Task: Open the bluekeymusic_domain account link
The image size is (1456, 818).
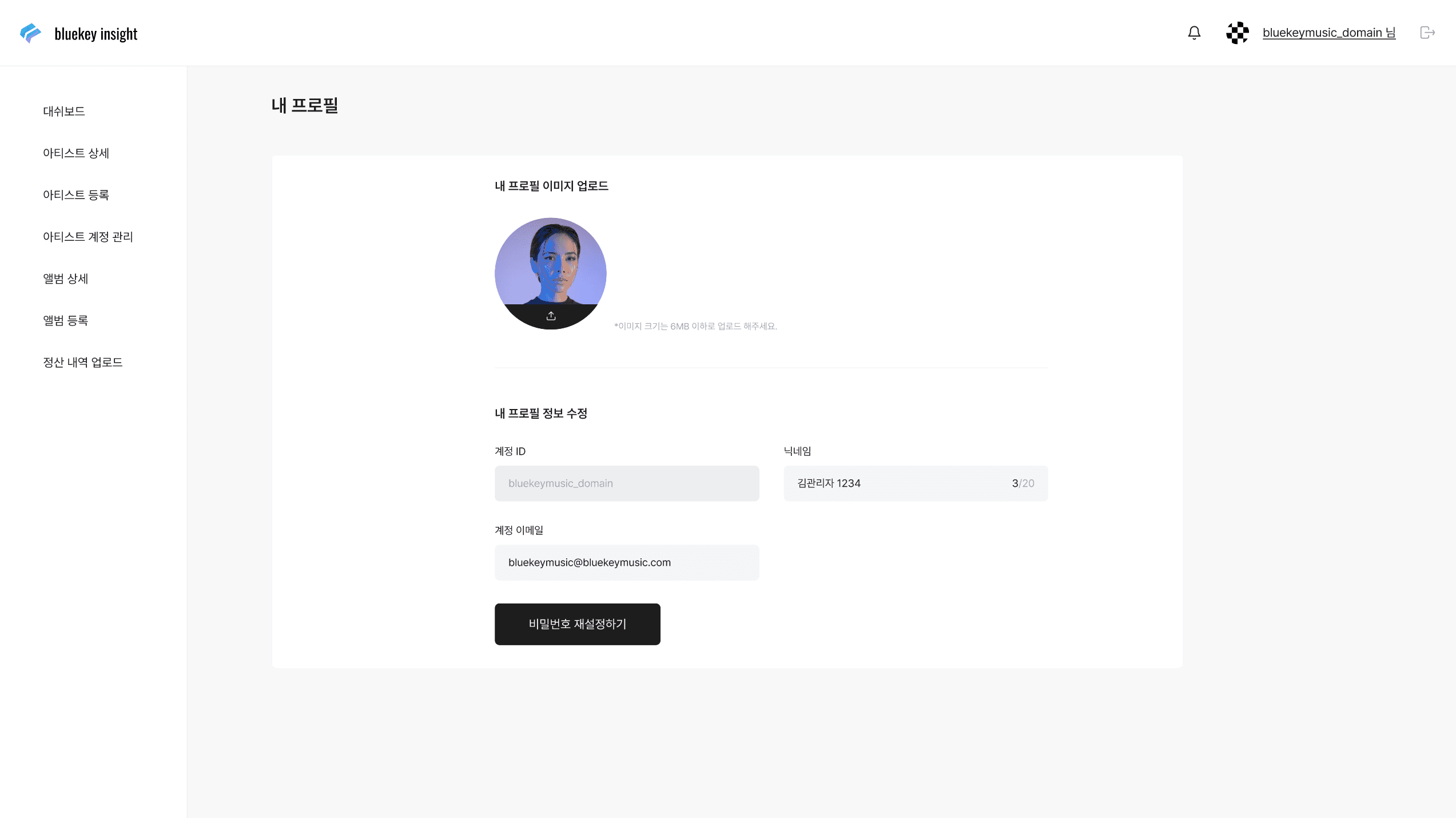Action: [x=1328, y=33]
